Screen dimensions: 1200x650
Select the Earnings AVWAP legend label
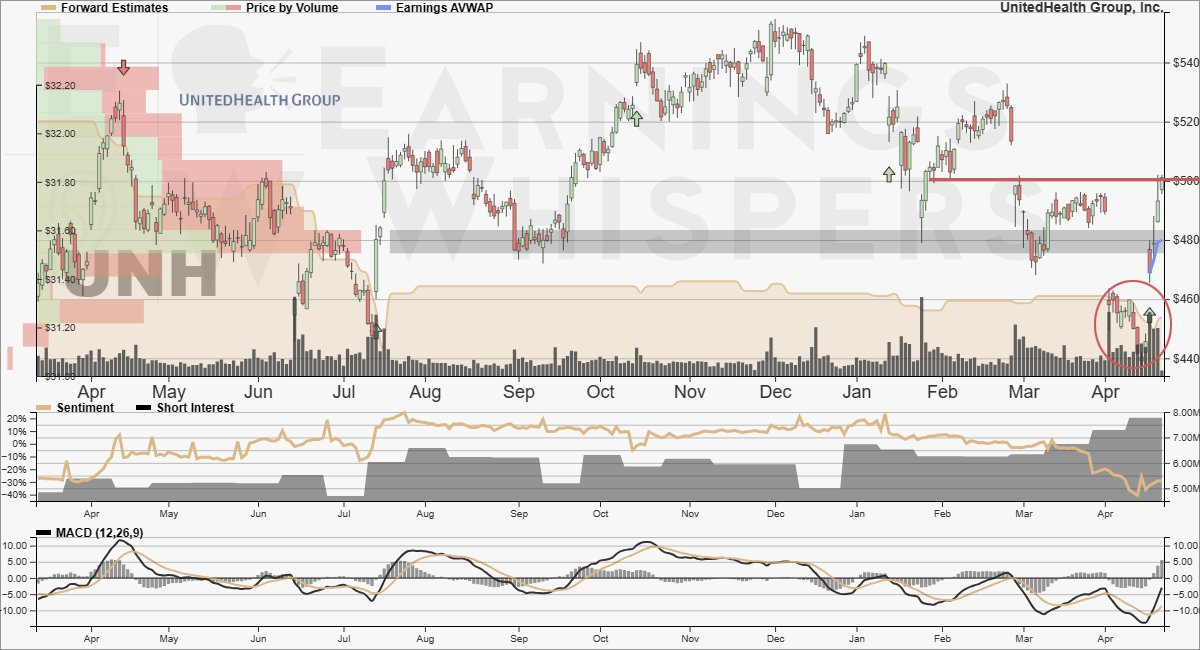(445, 7)
